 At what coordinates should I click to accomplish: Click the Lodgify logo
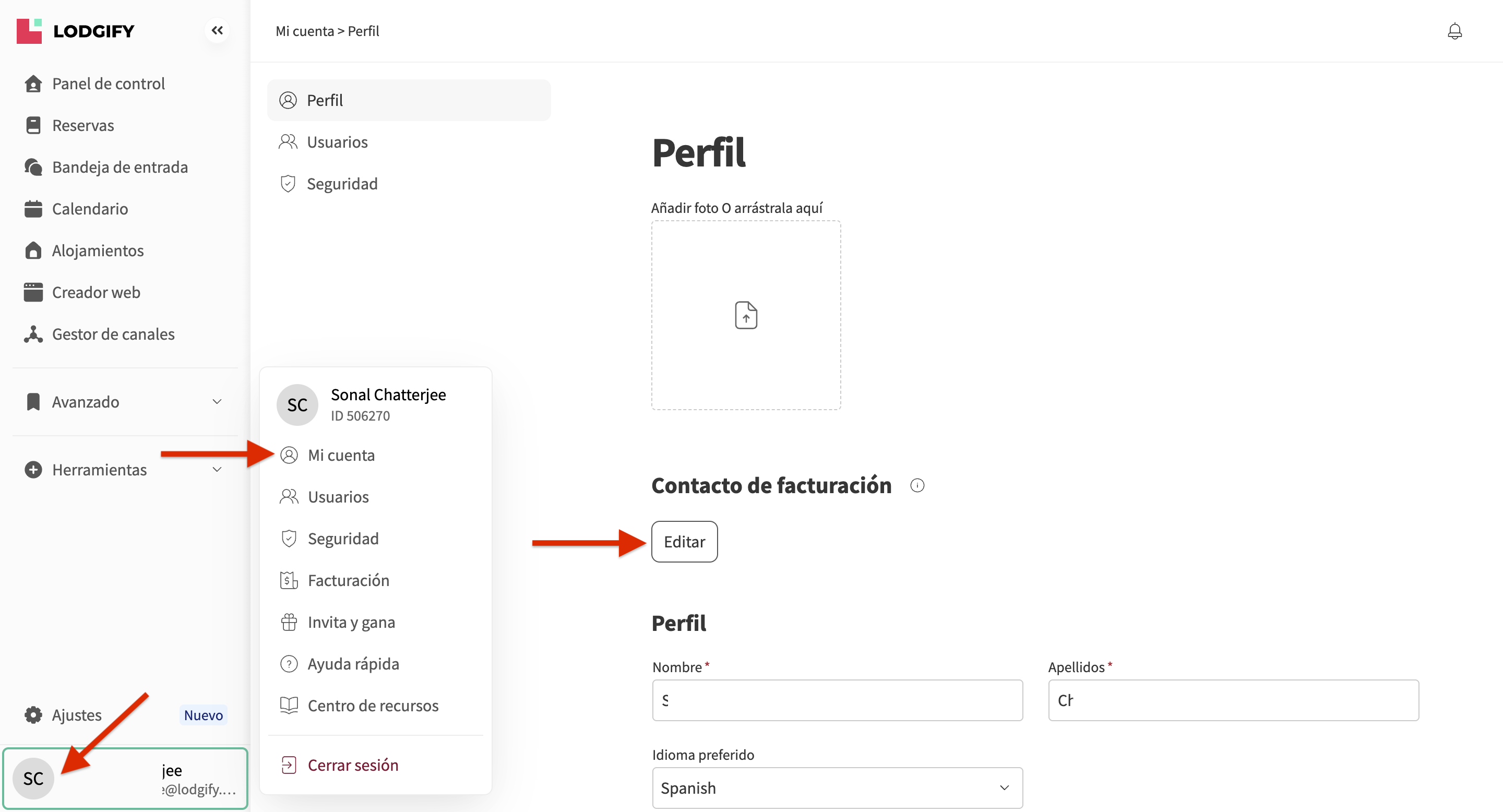[x=76, y=31]
